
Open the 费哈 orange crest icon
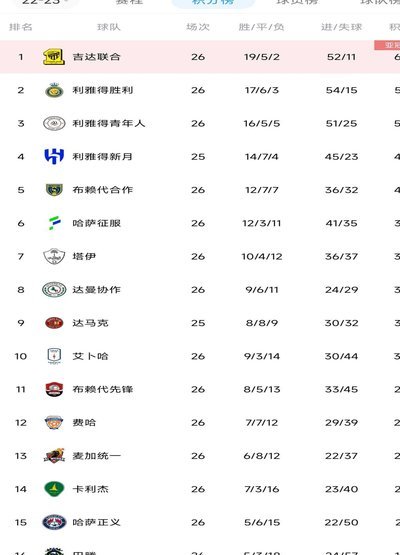pos(54,423)
